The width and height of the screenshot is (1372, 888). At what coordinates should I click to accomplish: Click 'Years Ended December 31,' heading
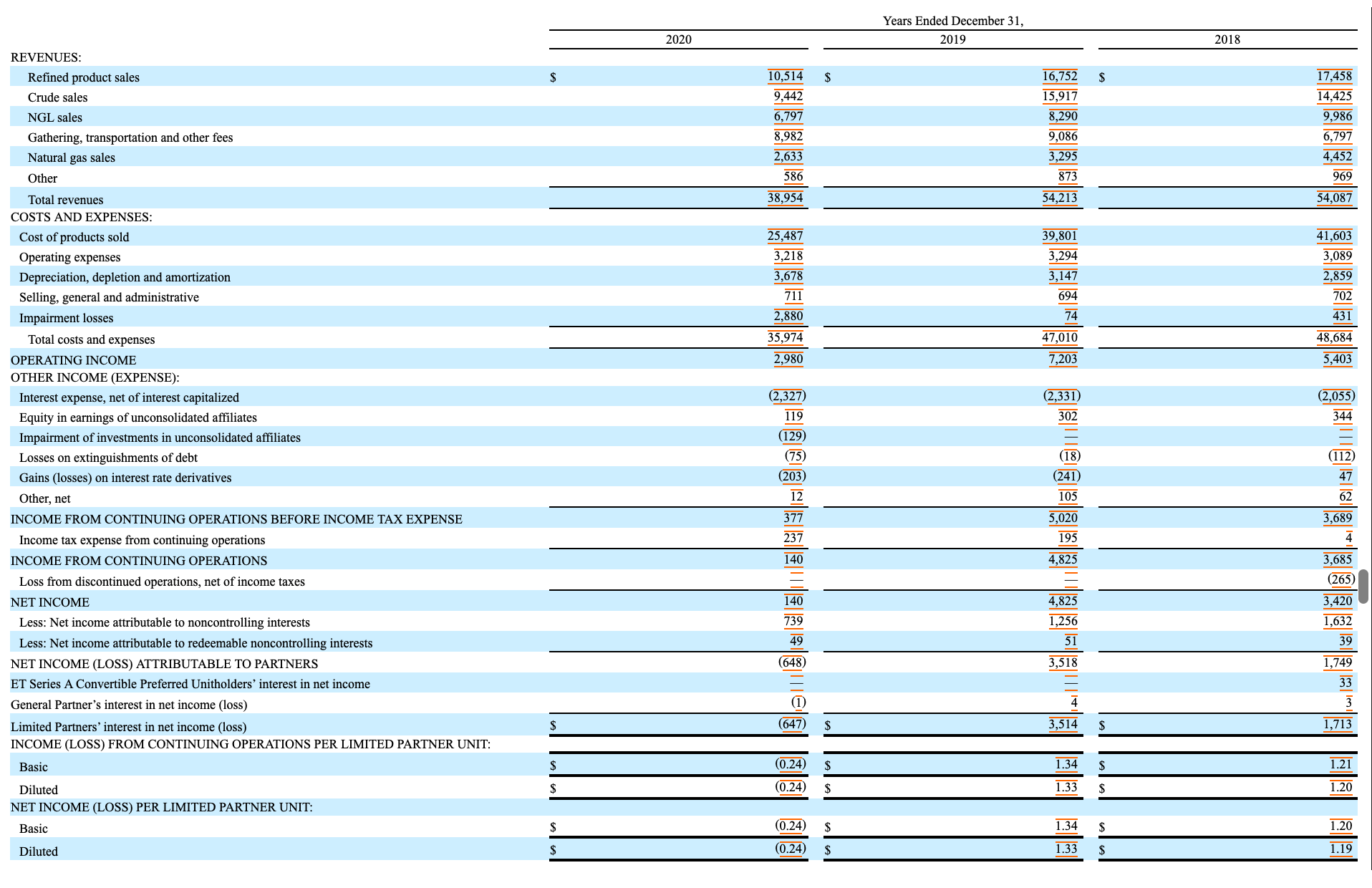(952, 21)
